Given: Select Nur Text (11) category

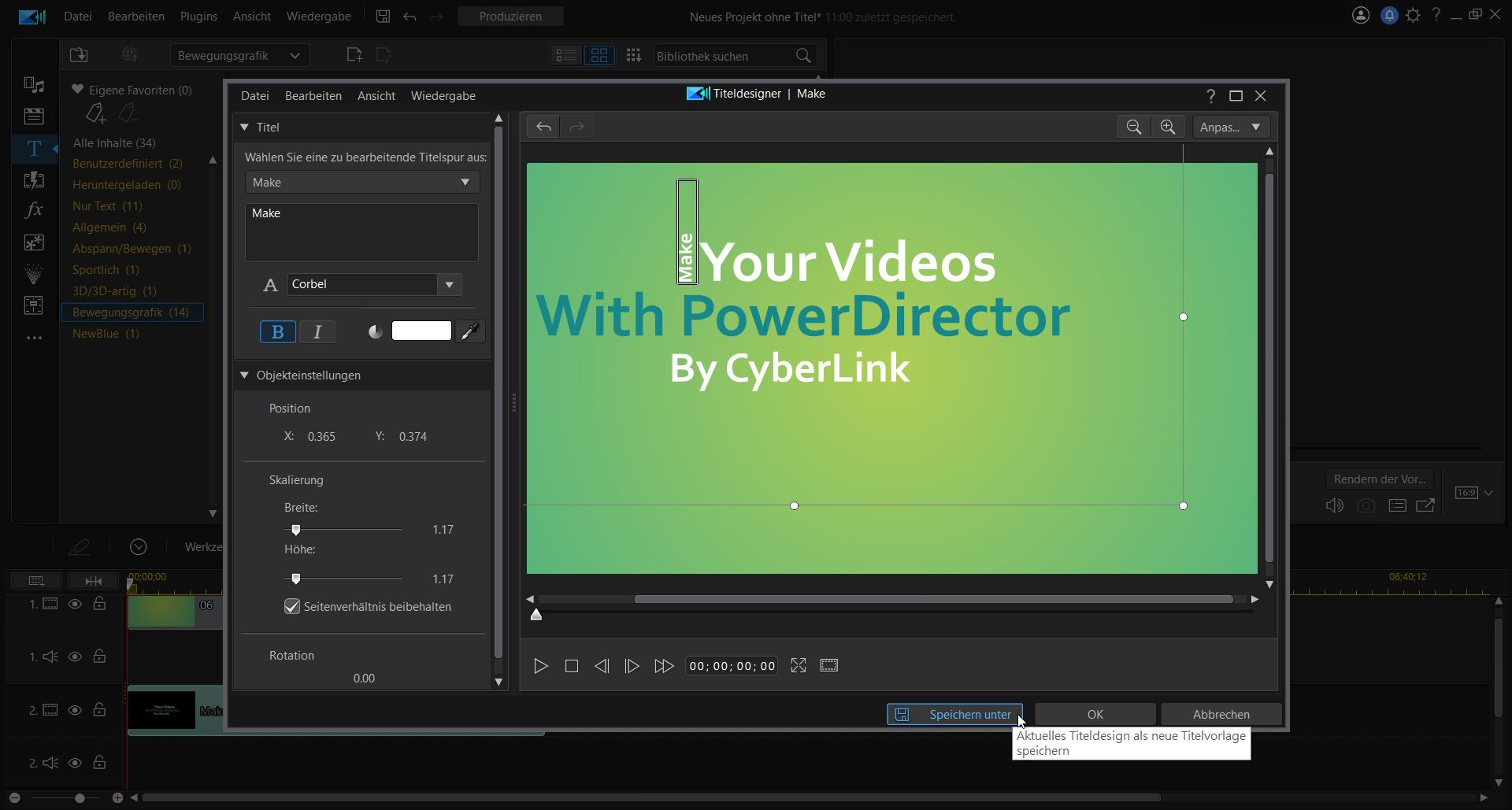Looking at the screenshot, I should [x=107, y=205].
